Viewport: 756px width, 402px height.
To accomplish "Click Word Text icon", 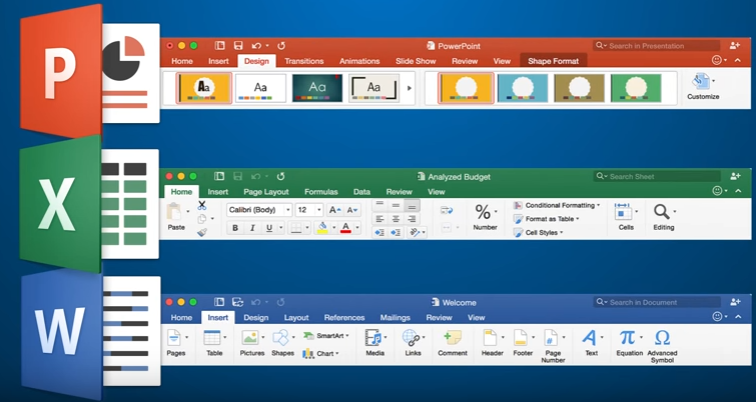I will click(x=589, y=337).
